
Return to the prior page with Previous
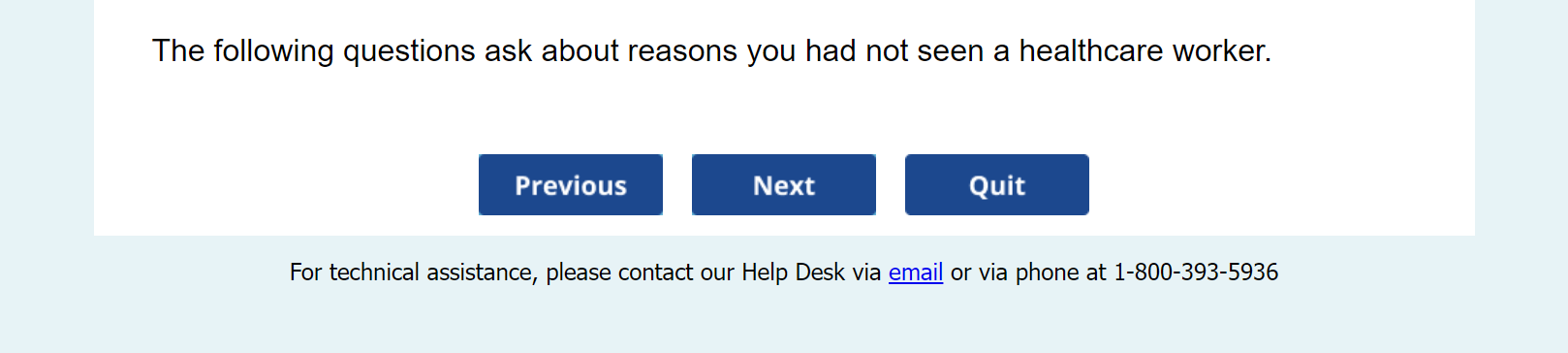coord(570,184)
